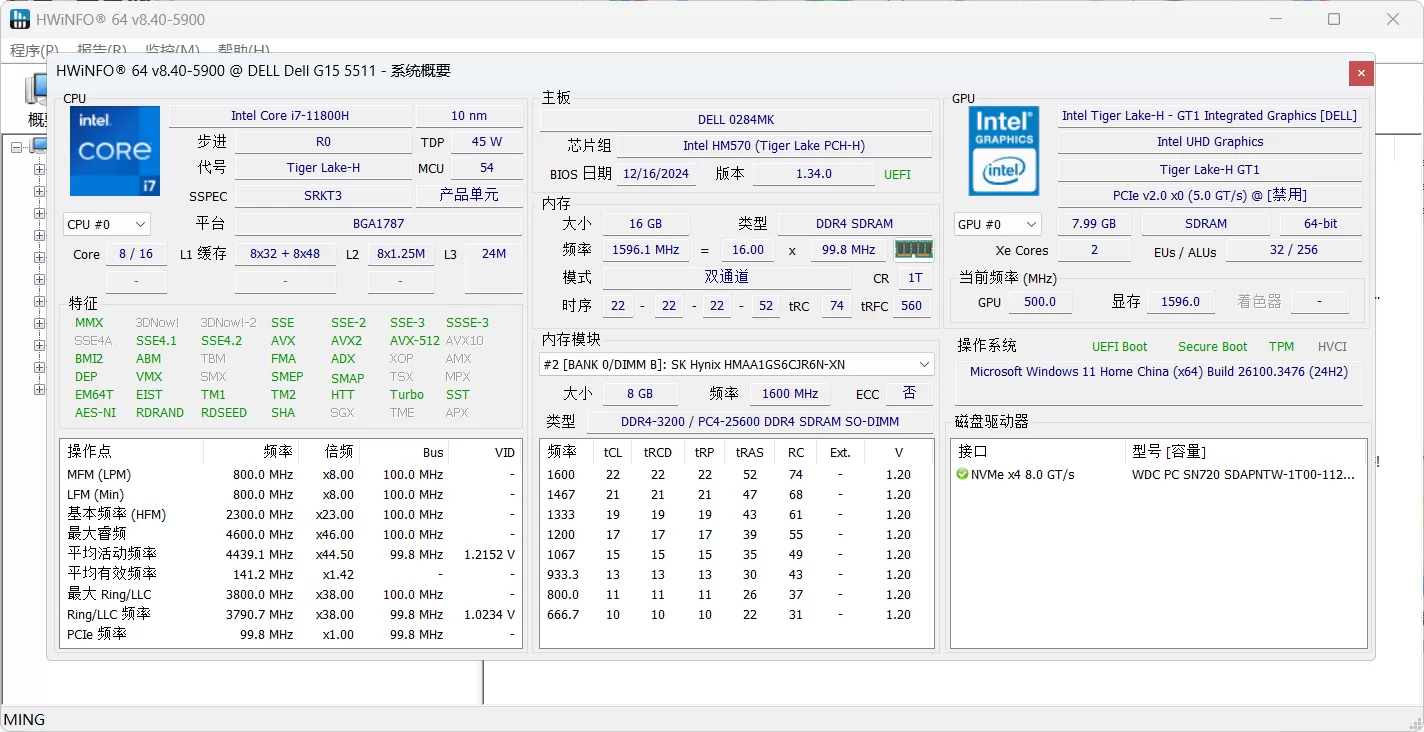Click the memory module picture beside 99.8 MHz

(x=913, y=248)
